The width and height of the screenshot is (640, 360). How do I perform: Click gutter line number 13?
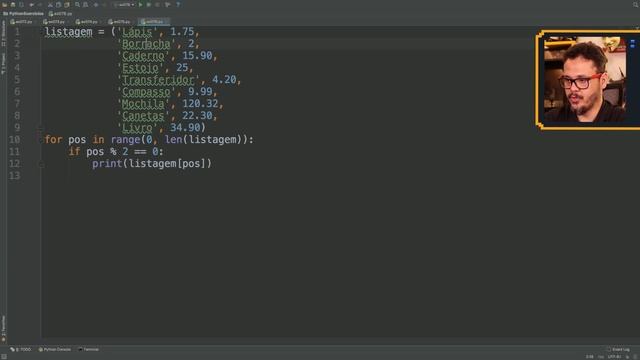point(14,176)
